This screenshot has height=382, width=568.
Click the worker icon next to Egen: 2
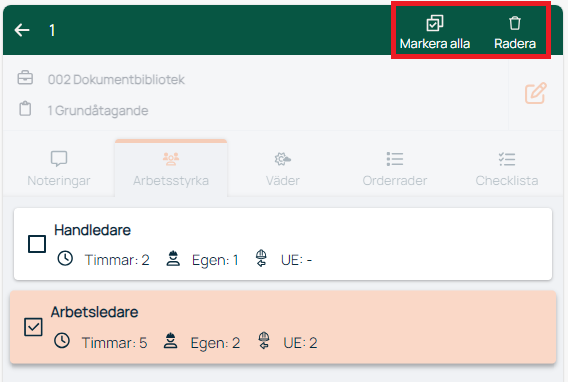170,341
